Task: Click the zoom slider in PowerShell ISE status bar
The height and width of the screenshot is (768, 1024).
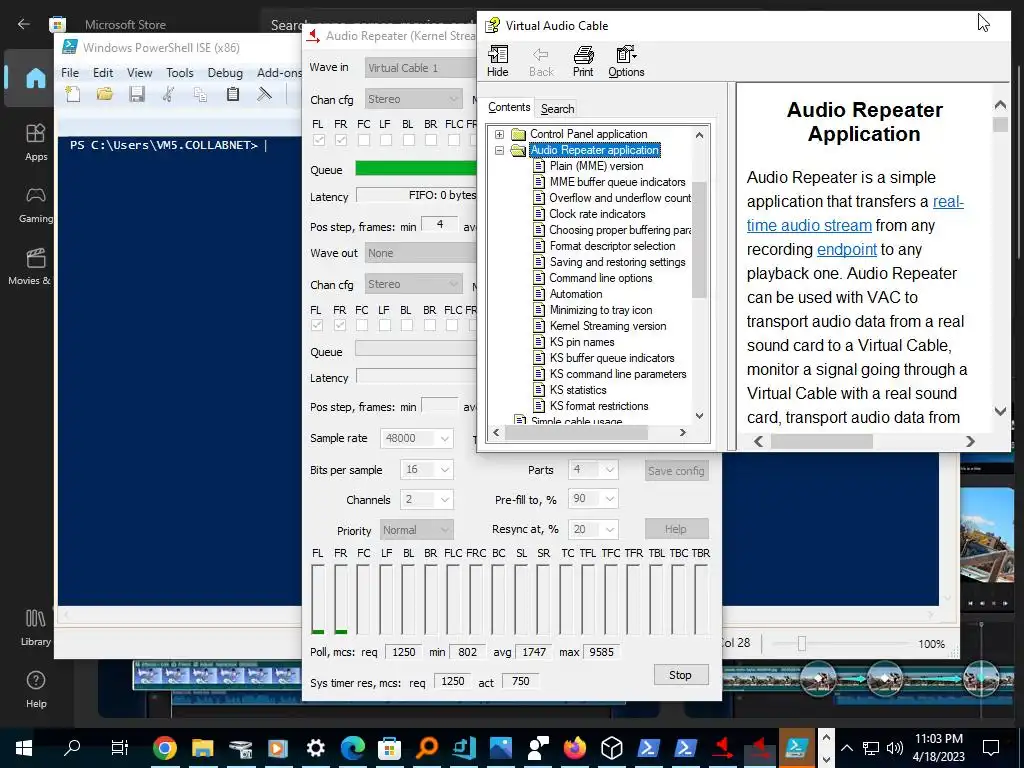Action: [802, 644]
